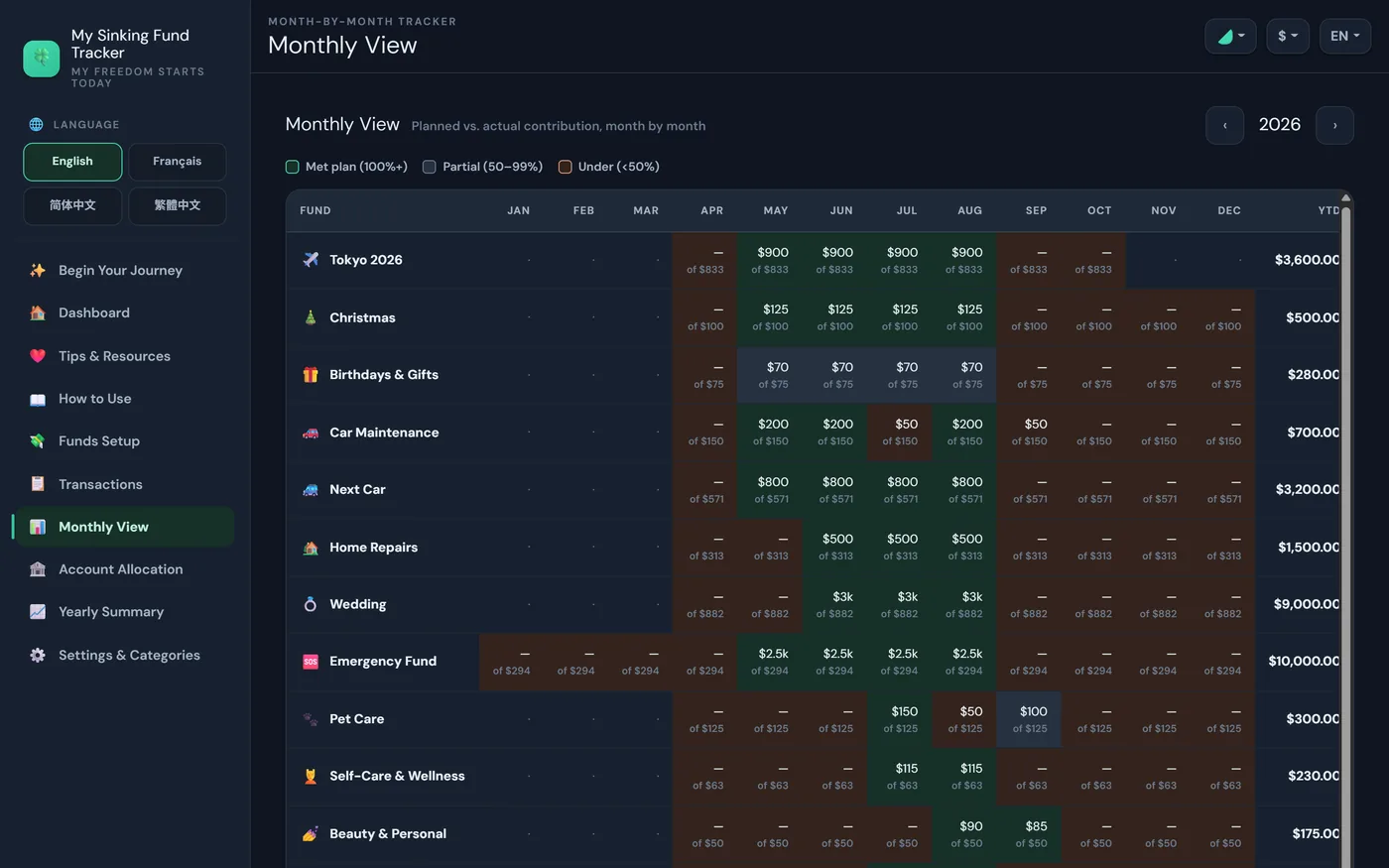
Task: Click the Partial (50–99%) legend swatch
Action: click(429, 167)
